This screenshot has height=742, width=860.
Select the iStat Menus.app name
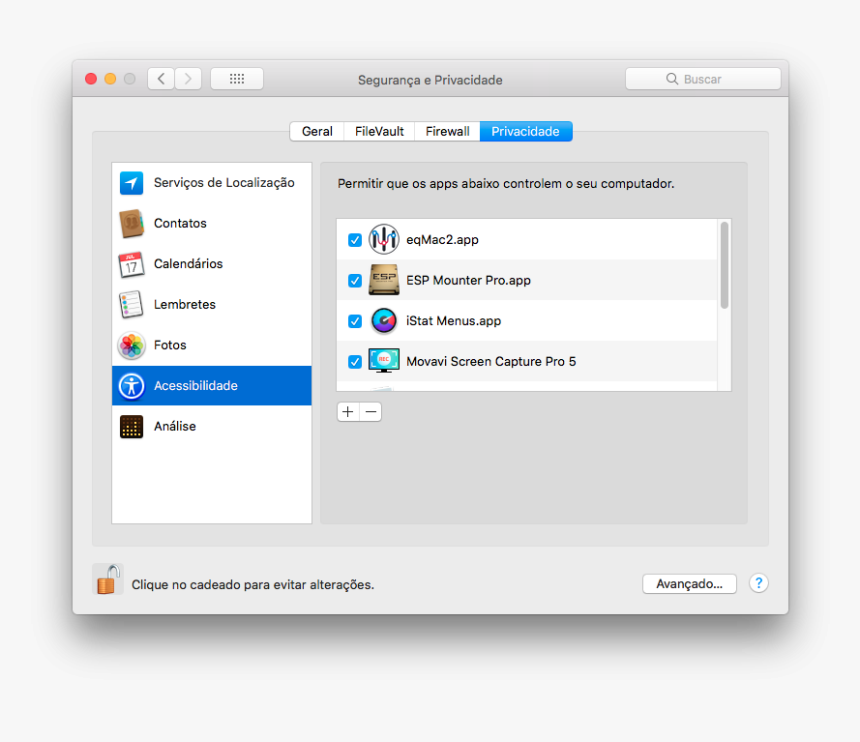[454, 321]
